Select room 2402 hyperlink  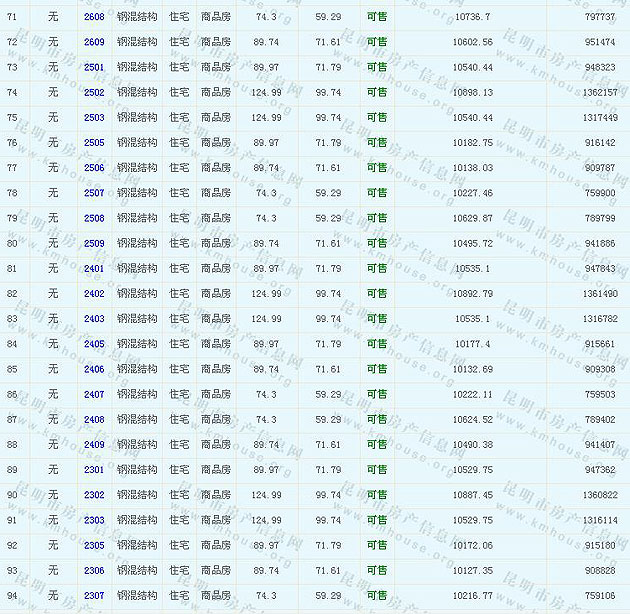(94, 294)
